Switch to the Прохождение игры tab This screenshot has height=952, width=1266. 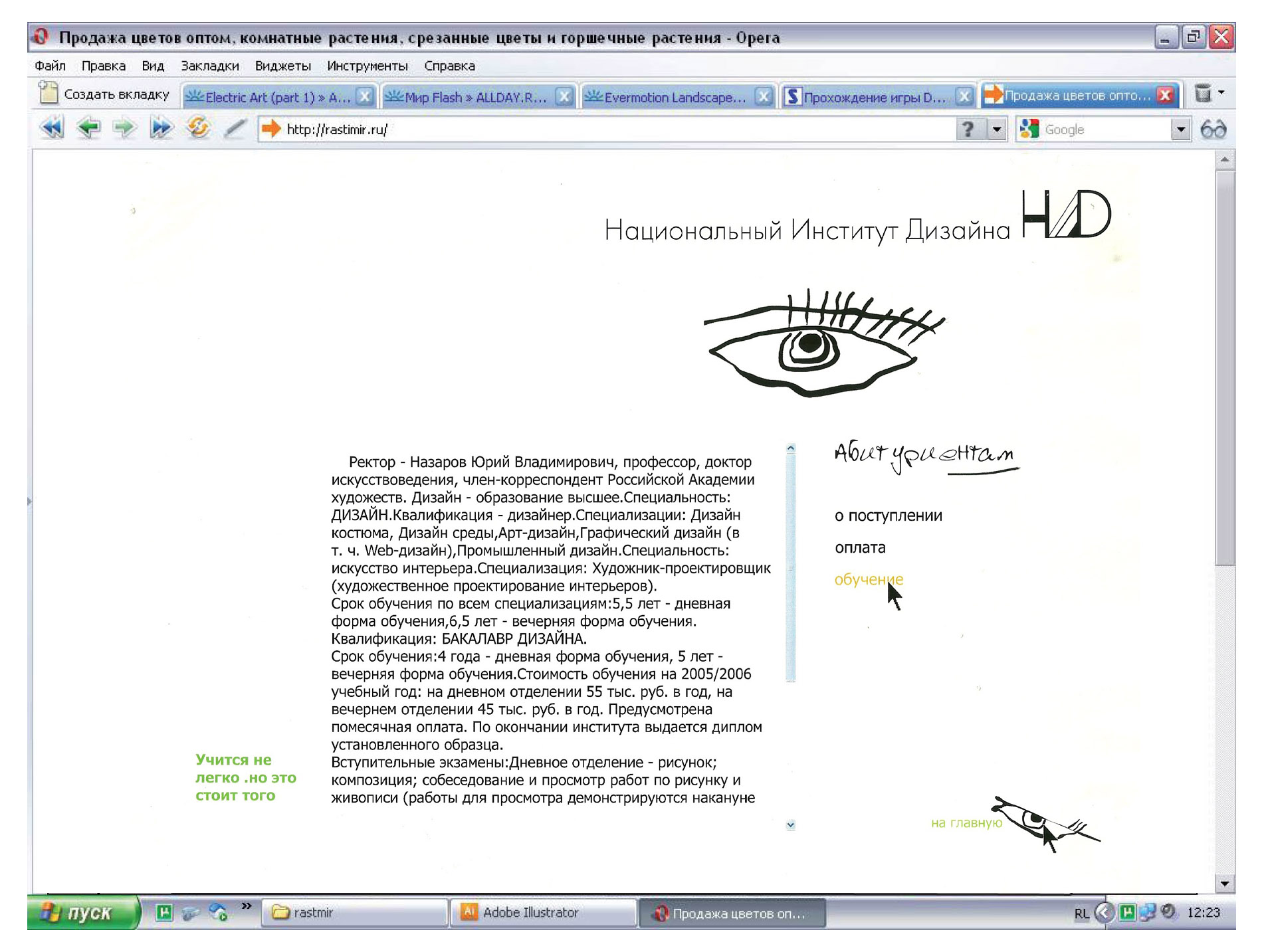[x=878, y=97]
